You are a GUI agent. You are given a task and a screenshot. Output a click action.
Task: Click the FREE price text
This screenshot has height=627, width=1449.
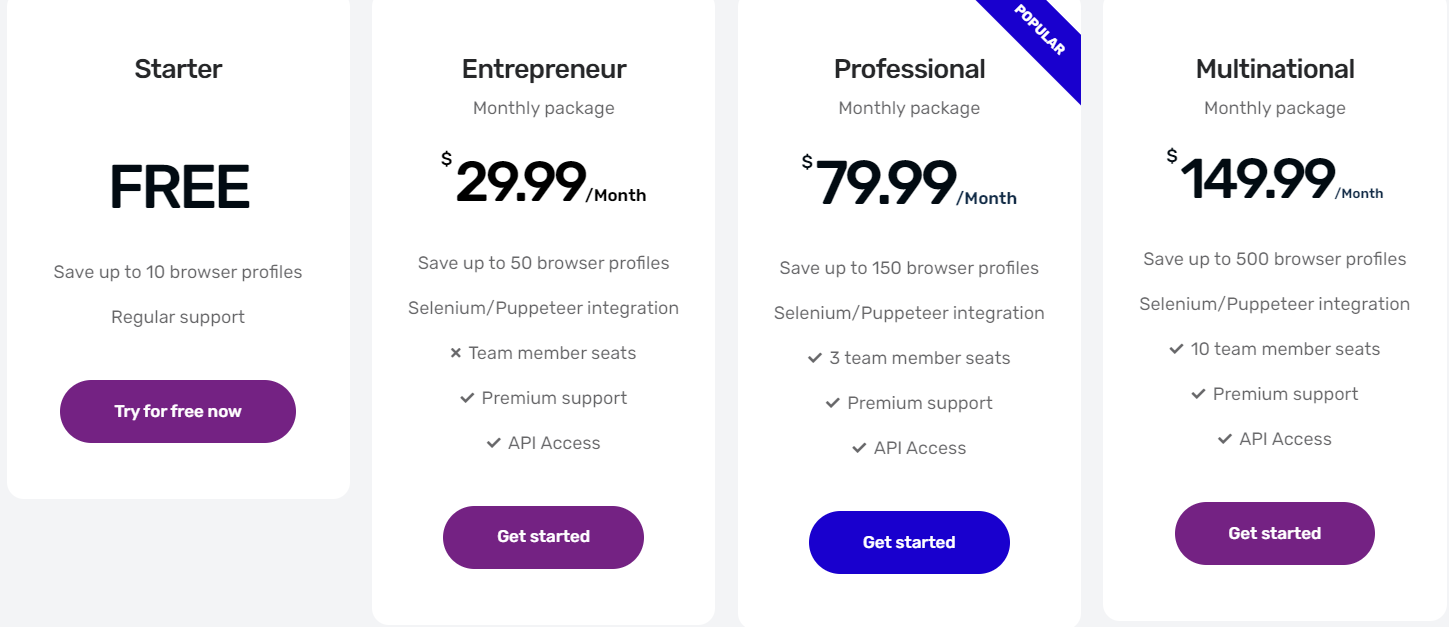click(179, 187)
